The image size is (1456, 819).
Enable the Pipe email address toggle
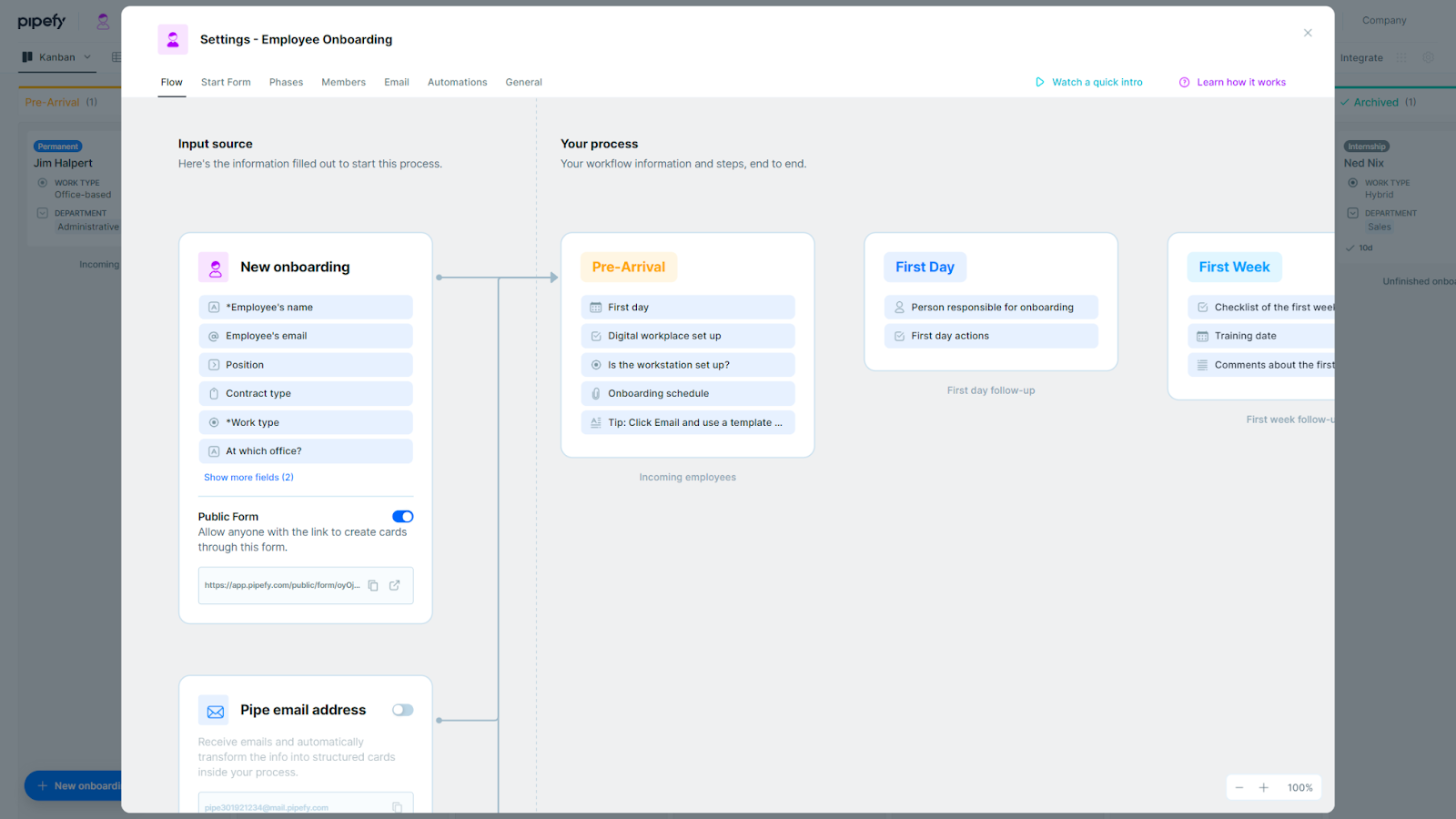[x=402, y=711]
